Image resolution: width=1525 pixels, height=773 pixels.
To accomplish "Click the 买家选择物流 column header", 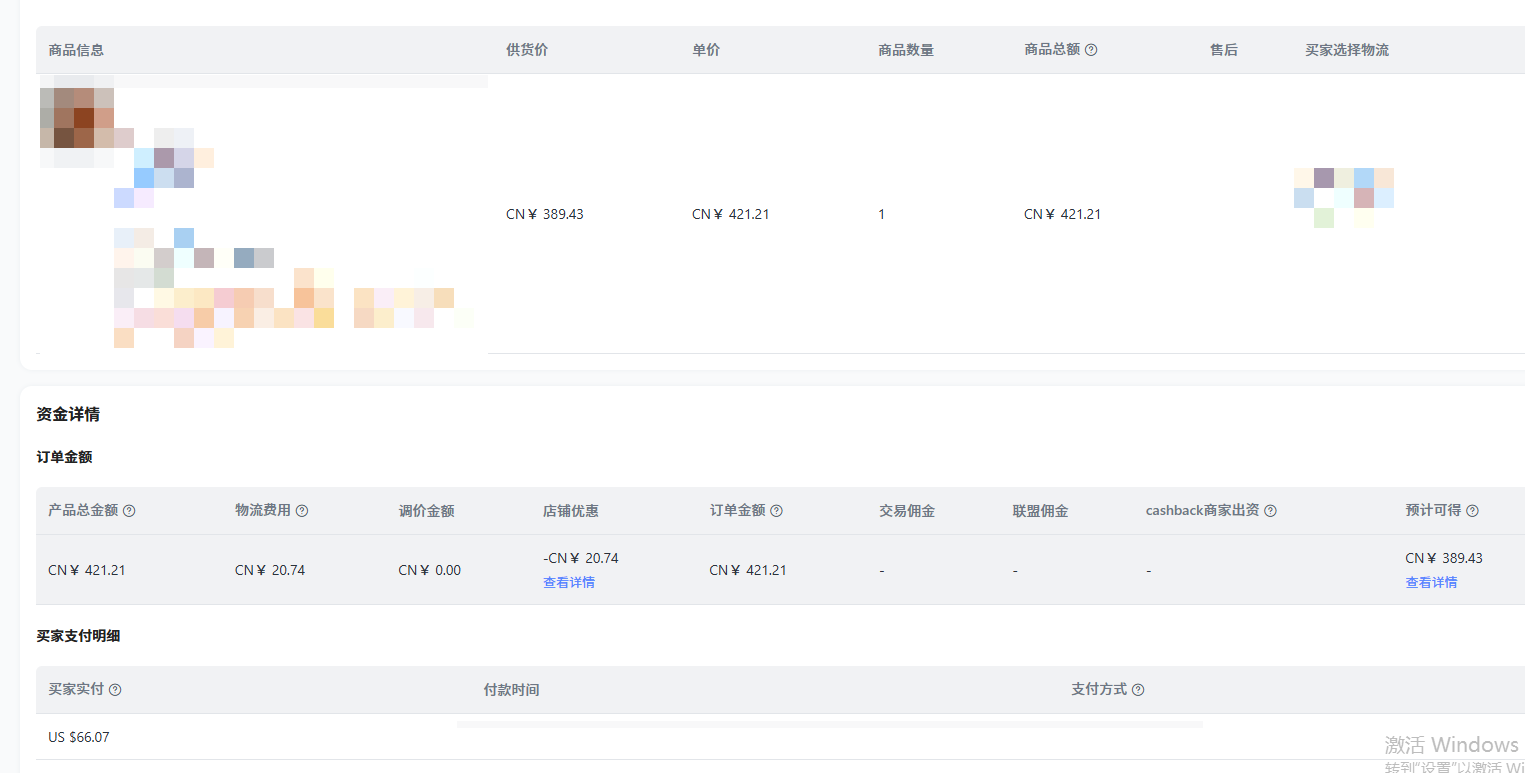I will click(x=1346, y=50).
